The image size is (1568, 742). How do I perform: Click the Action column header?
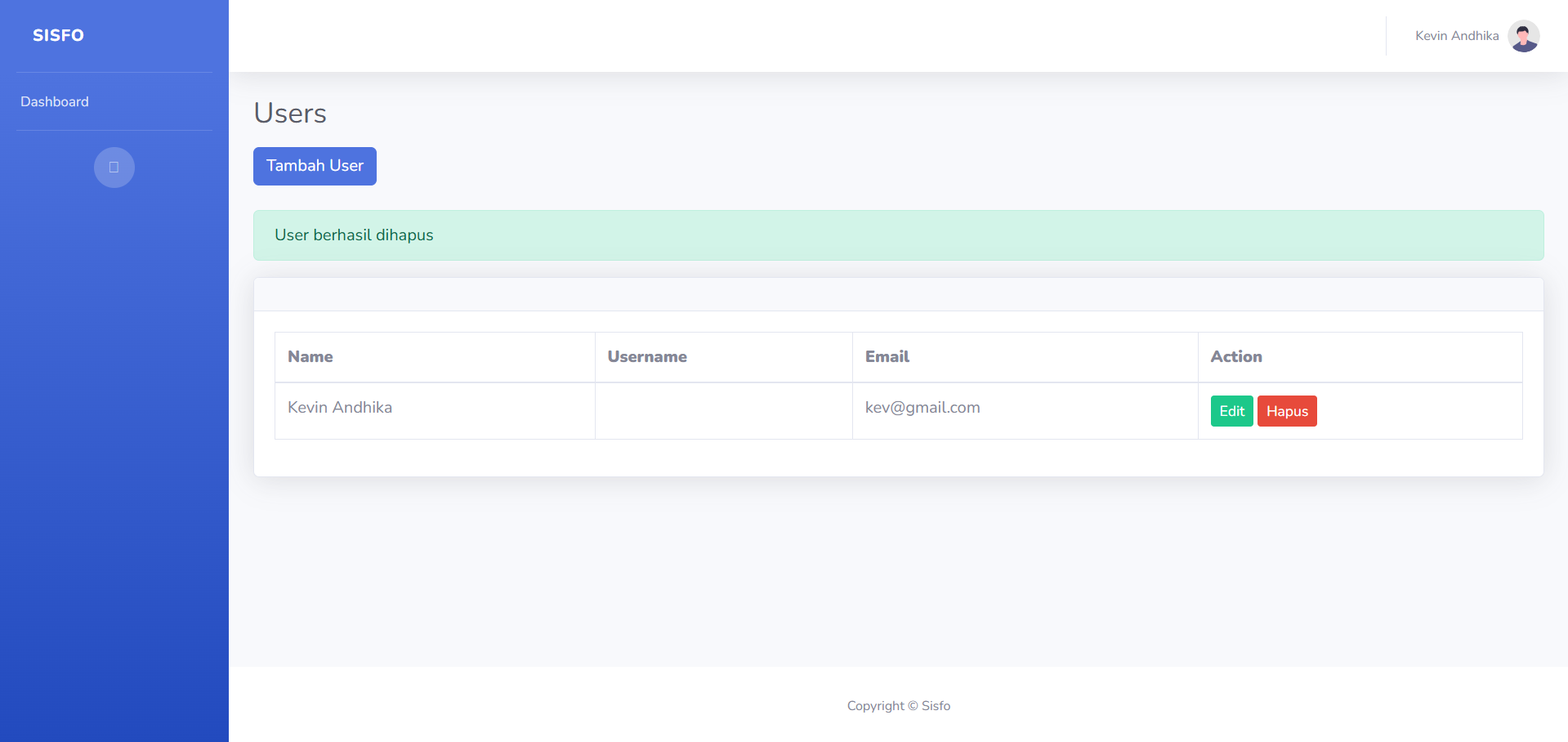click(1236, 356)
